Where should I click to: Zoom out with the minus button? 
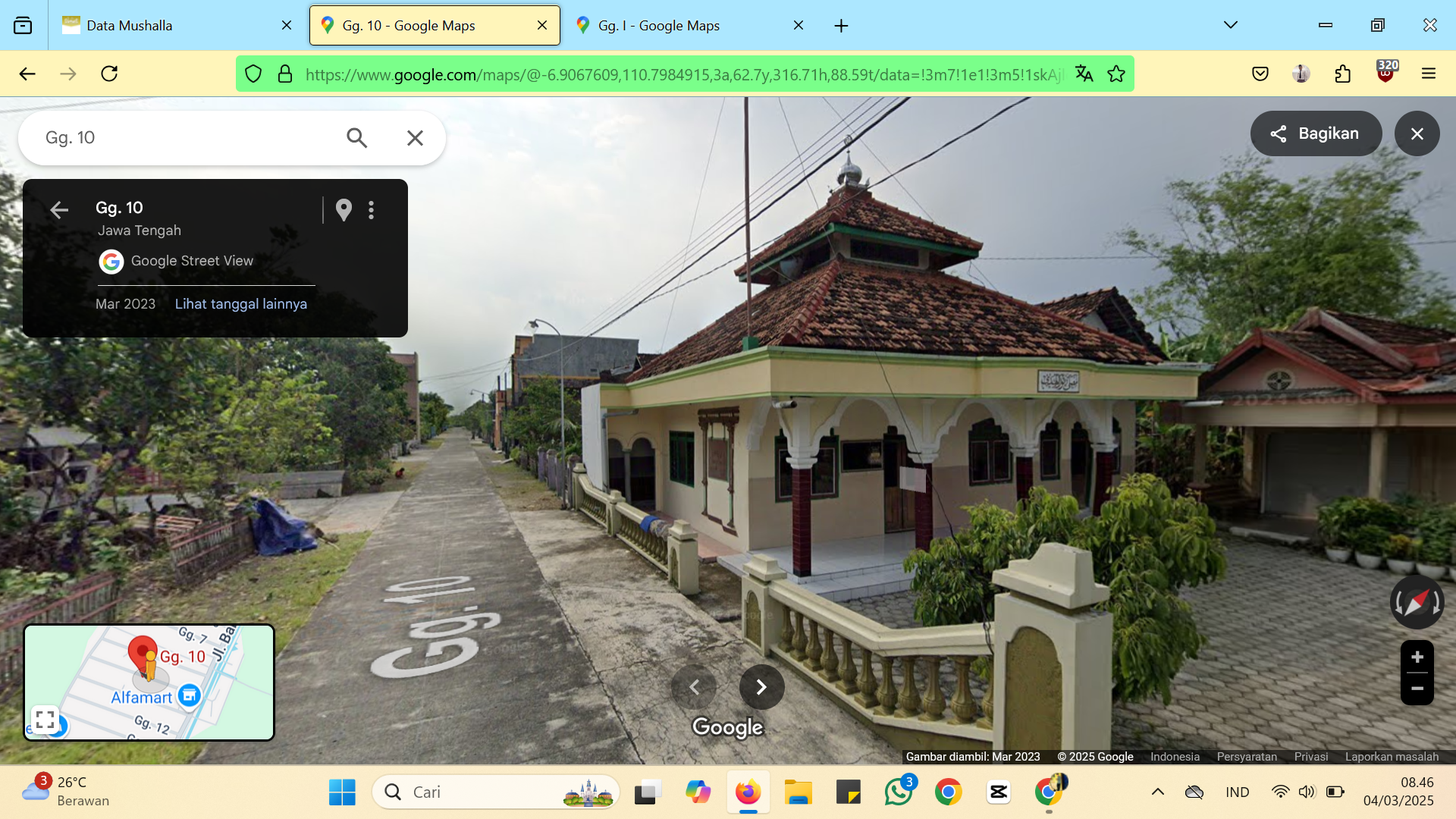coord(1417,689)
